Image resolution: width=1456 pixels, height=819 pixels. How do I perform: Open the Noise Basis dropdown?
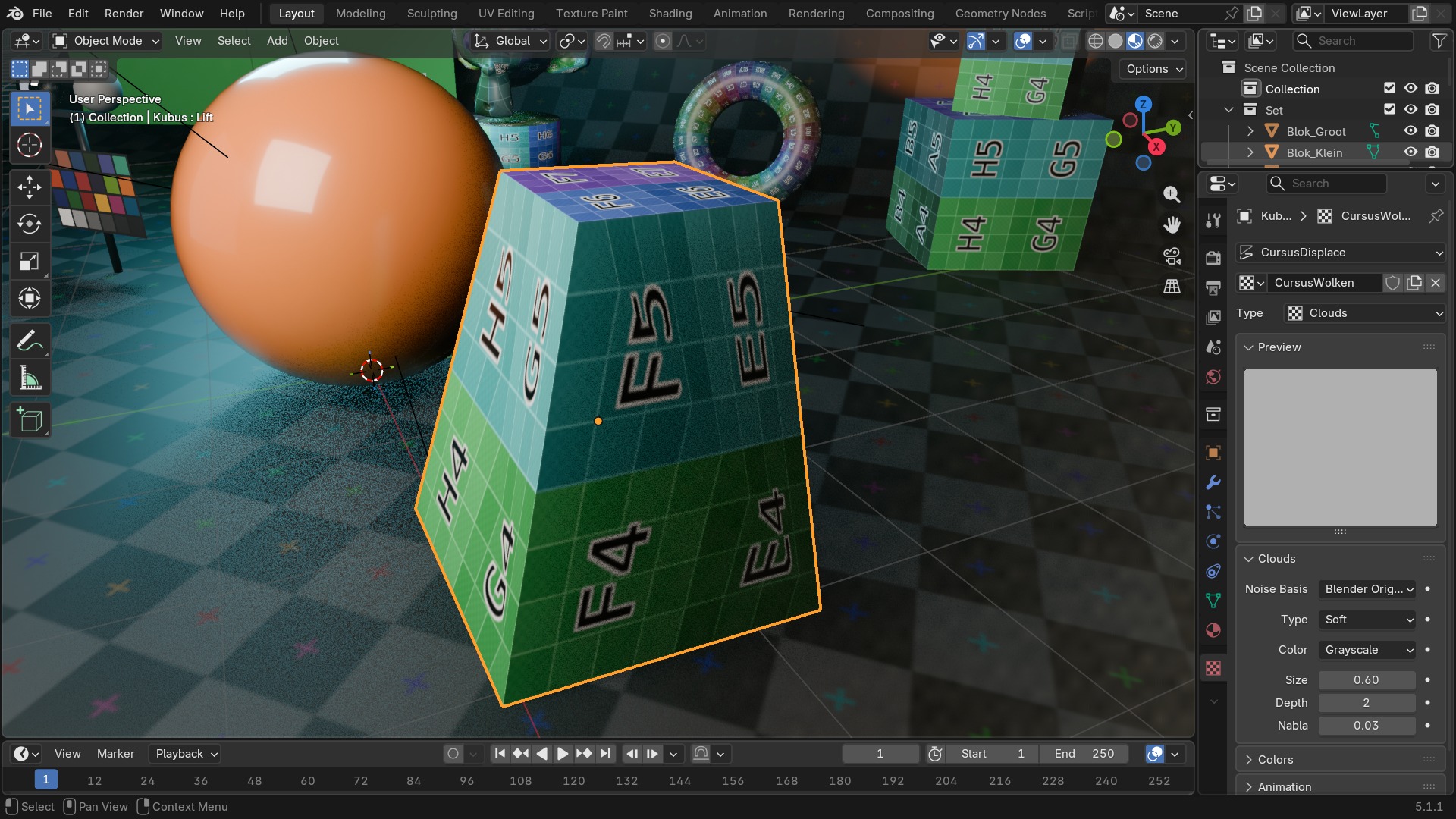(x=1367, y=589)
